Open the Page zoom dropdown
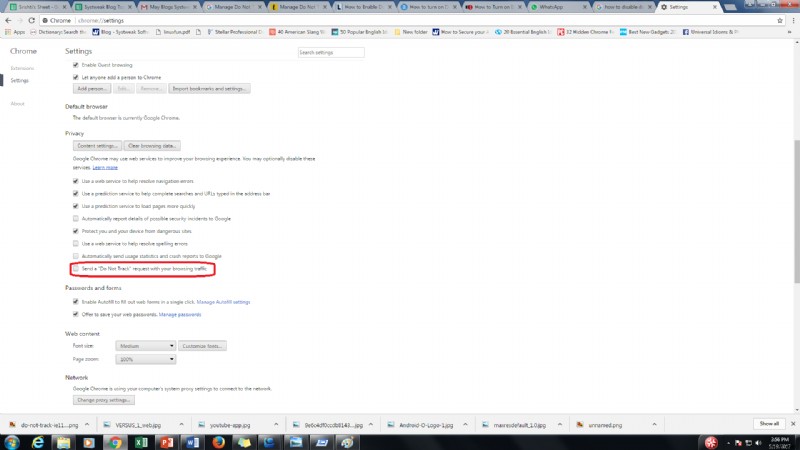The height and width of the screenshot is (450, 800). 145,359
